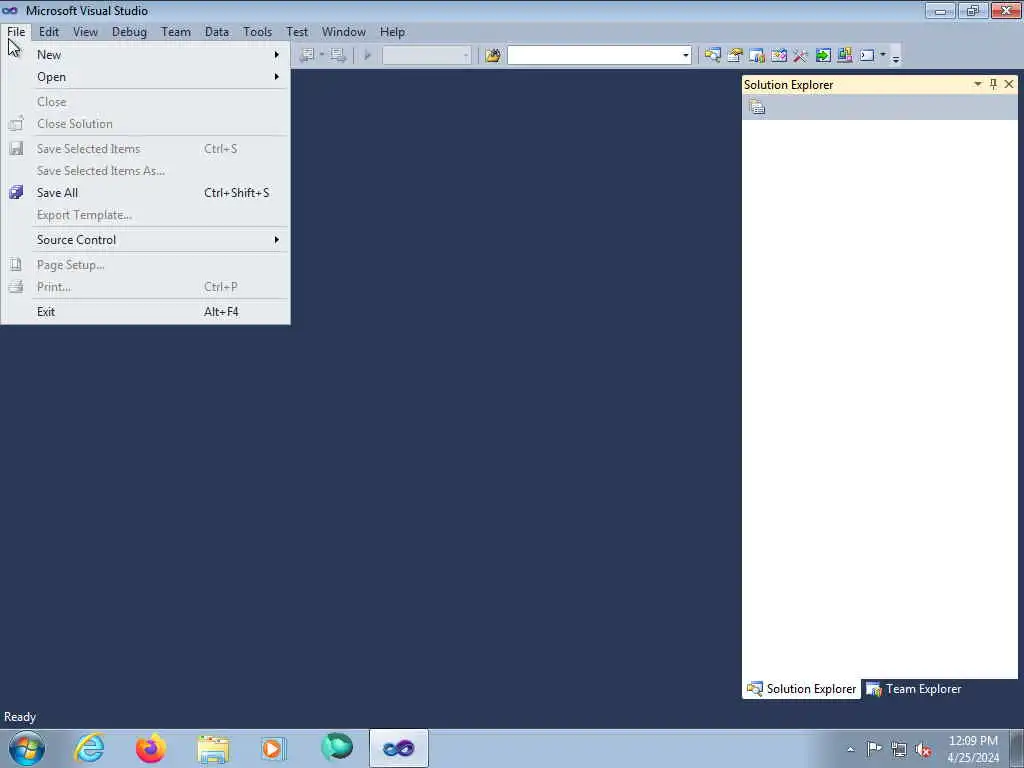
Task: Open the Window menu
Action: coord(344,31)
